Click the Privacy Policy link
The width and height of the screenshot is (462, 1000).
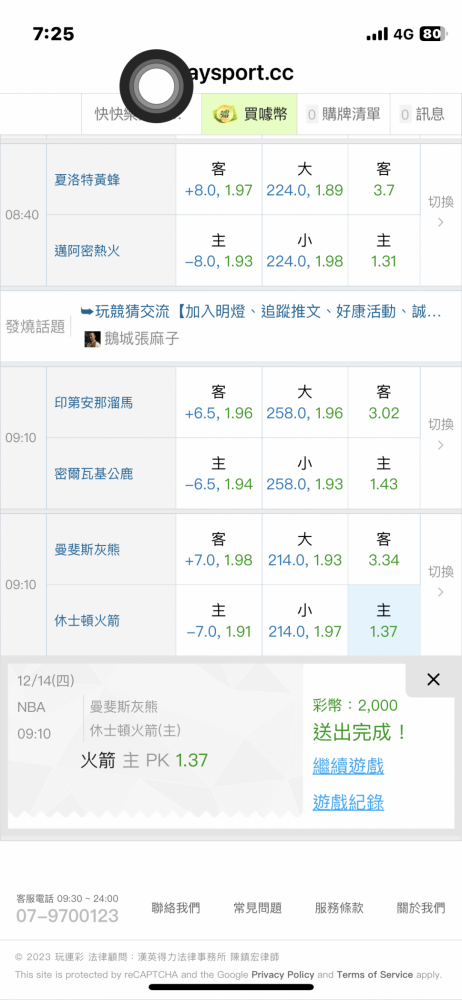tap(283, 974)
